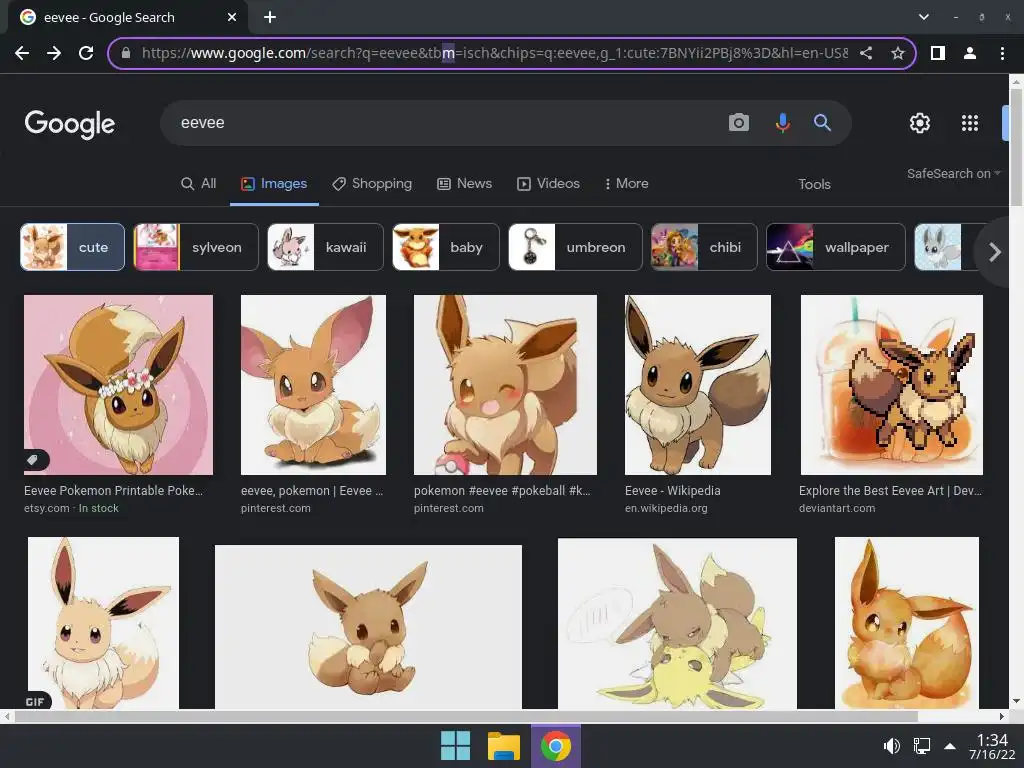1024x768 pixels.
Task: Open the Eevee Wikipedia image
Action: click(x=697, y=385)
